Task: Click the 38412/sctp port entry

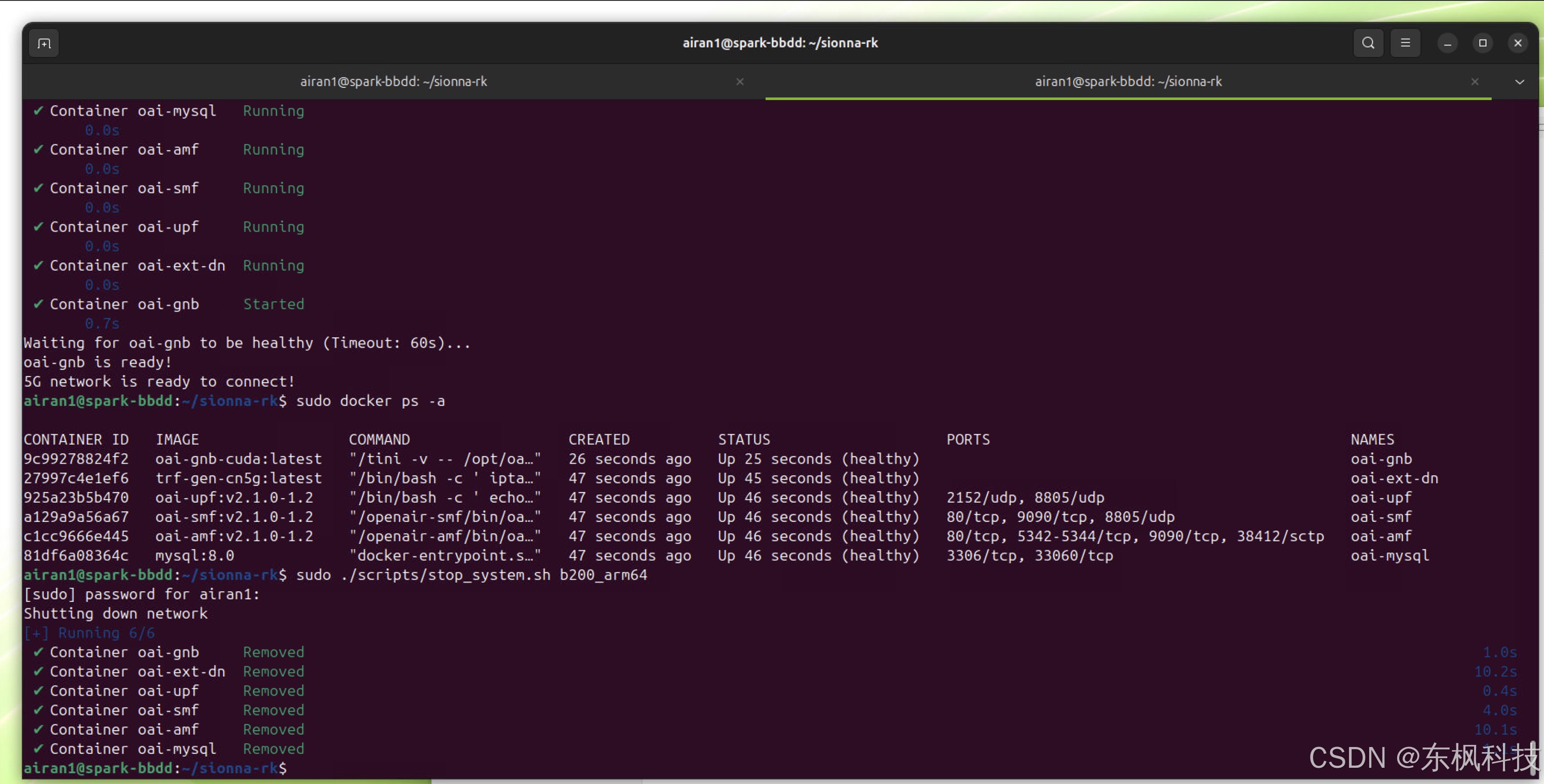Action: pyautogui.click(x=1280, y=536)
